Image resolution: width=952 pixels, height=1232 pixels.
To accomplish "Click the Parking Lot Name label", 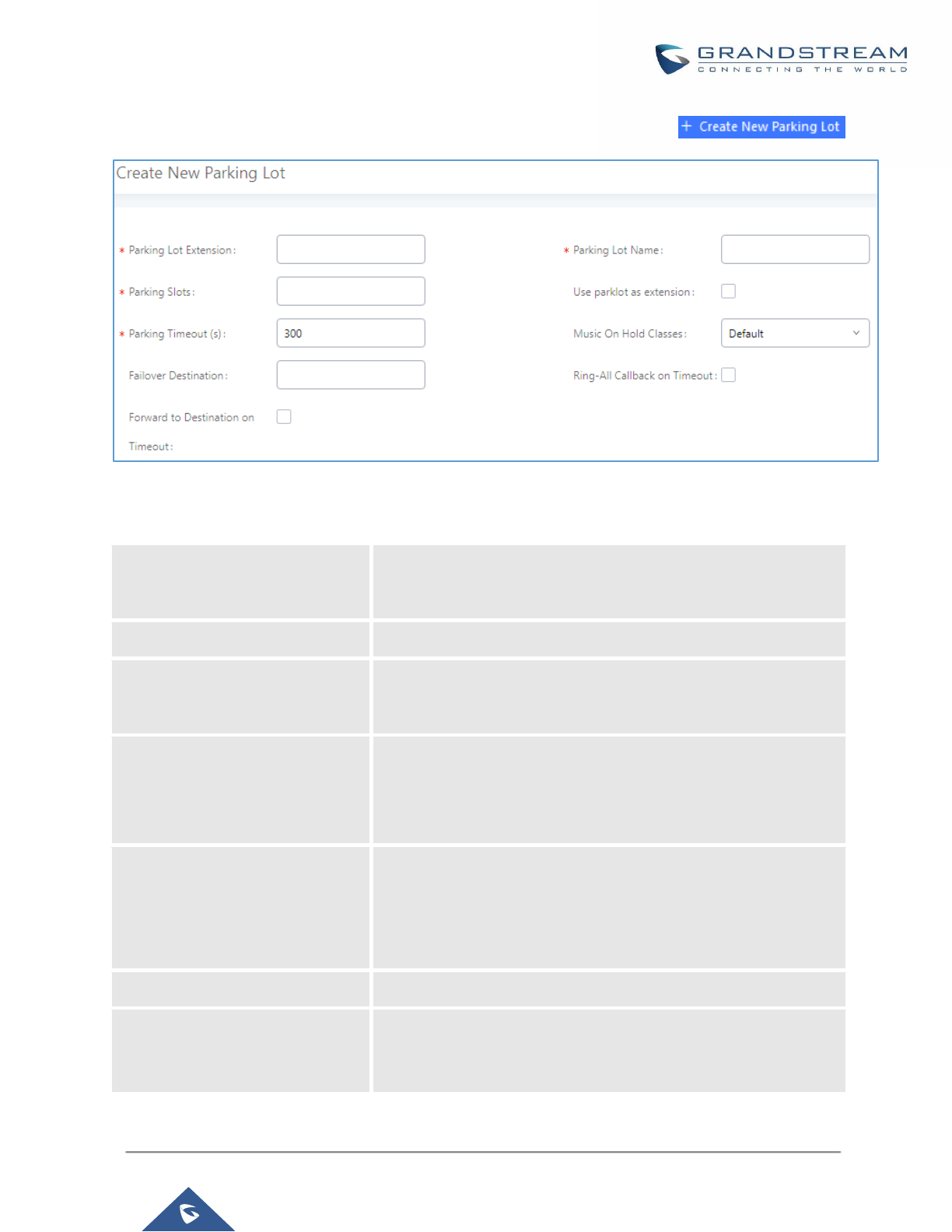I will click(618, 250).
